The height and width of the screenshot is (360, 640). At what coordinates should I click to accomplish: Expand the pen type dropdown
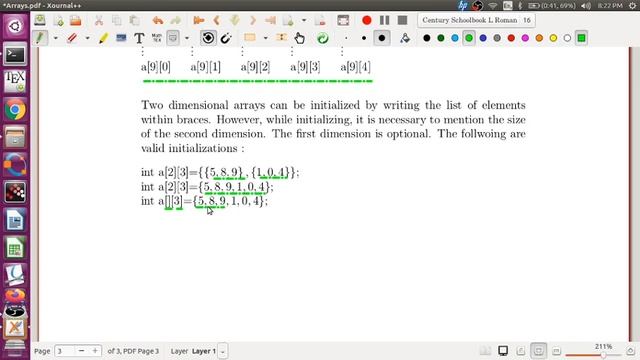(56, 38)
